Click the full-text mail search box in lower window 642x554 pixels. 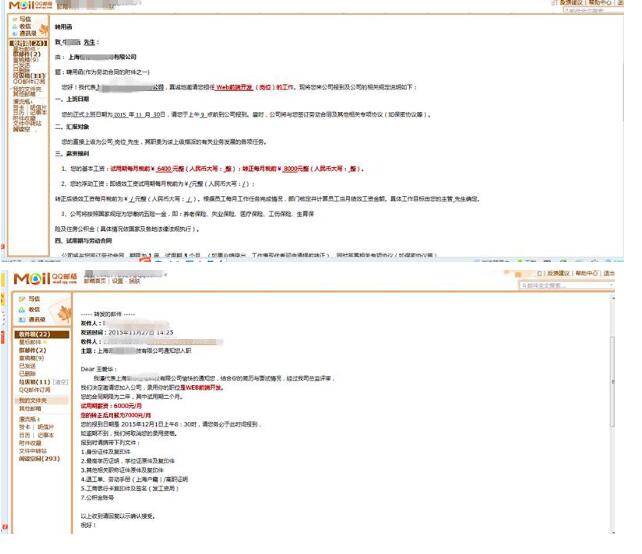click(x=560, y=285)
